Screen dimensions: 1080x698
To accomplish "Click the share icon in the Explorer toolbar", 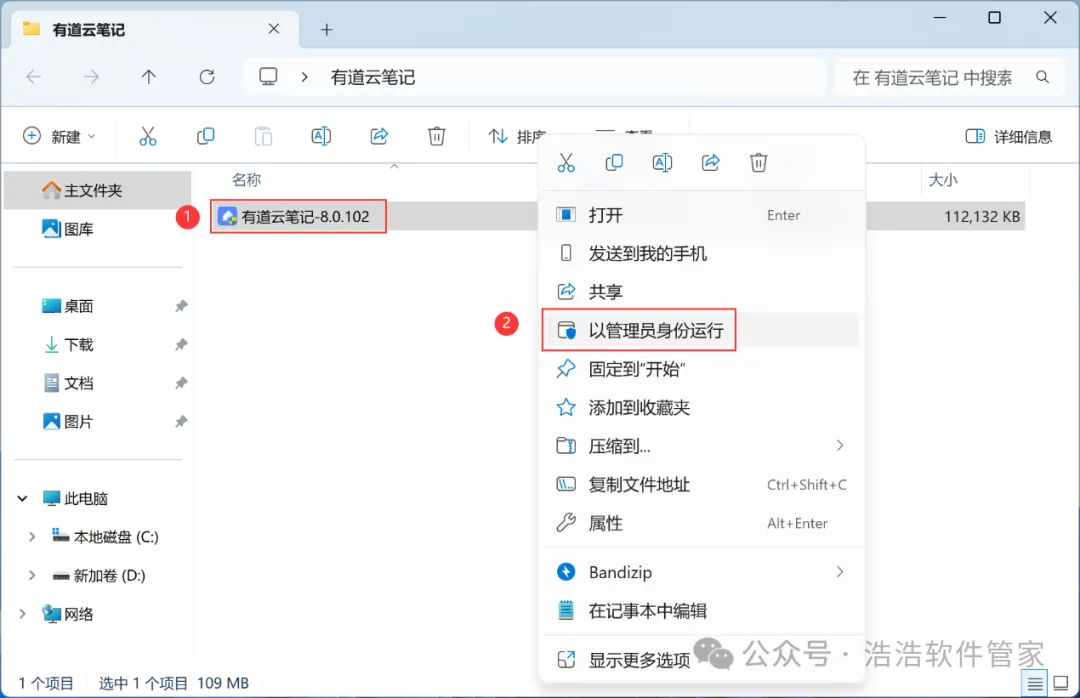I will coord(379,136).
